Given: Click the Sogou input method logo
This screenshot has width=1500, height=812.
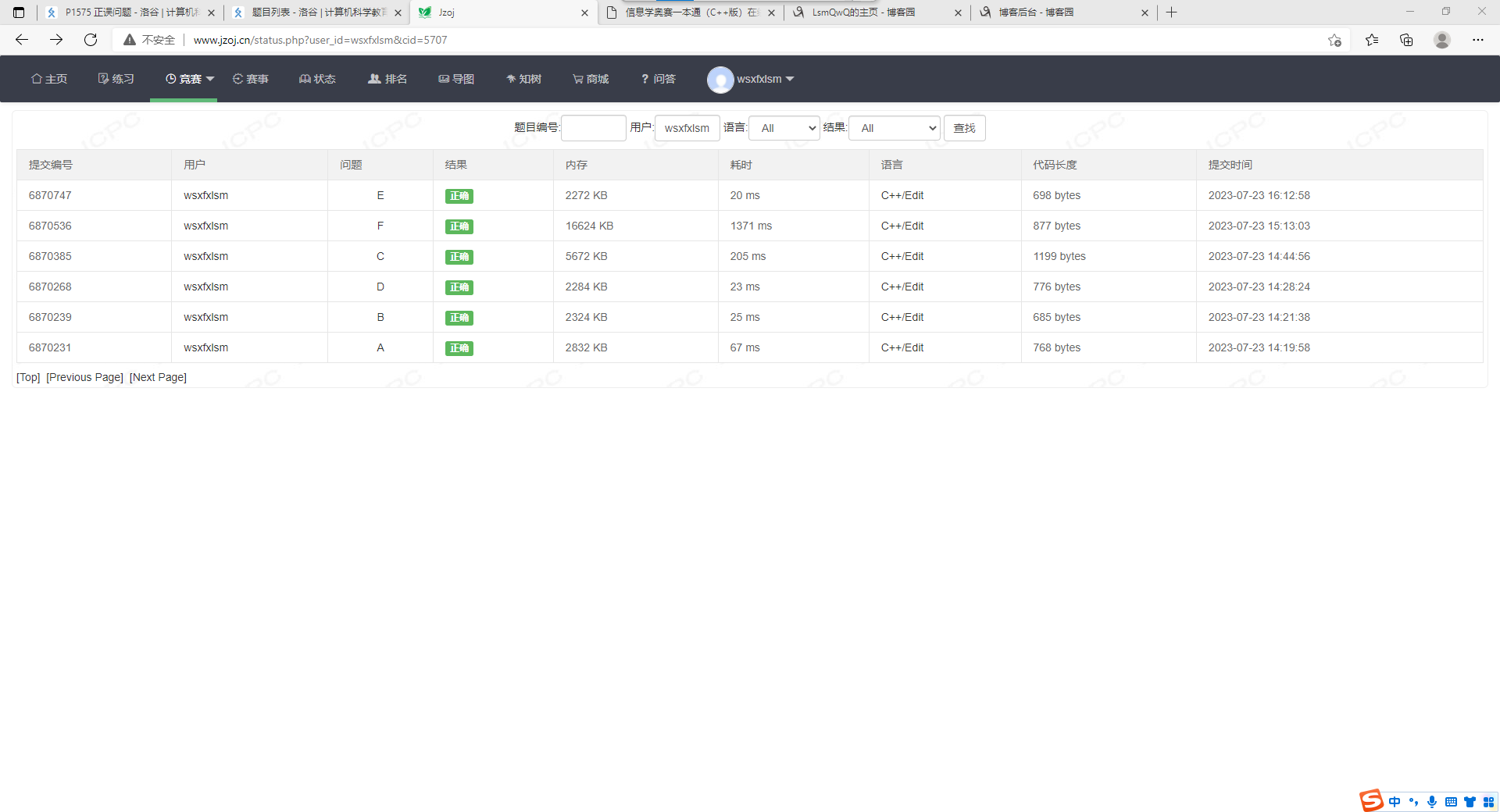Looking at the screenshot, I should tap(1371, 800).
